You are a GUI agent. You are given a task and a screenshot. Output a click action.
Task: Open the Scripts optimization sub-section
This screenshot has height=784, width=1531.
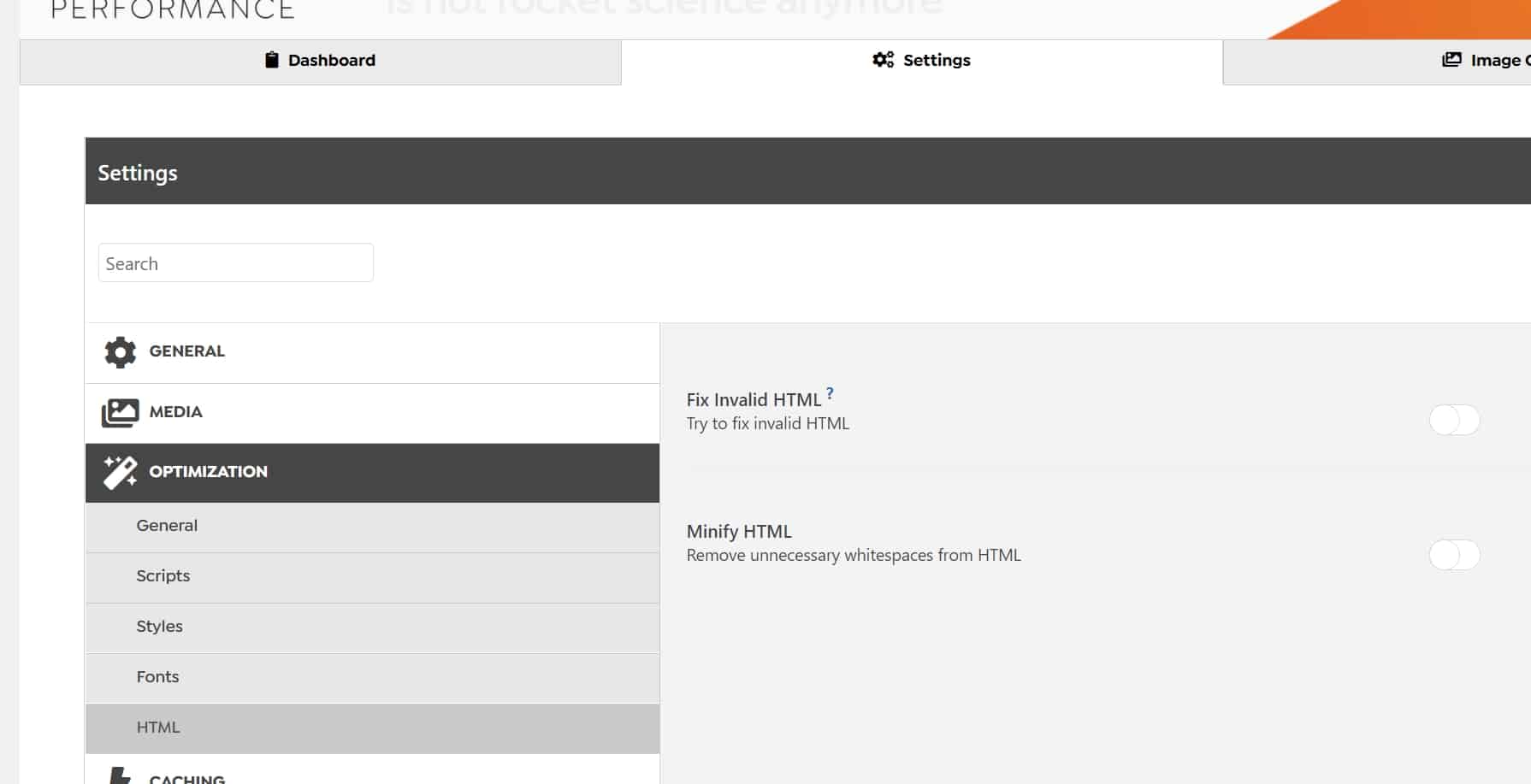point(163,576)
